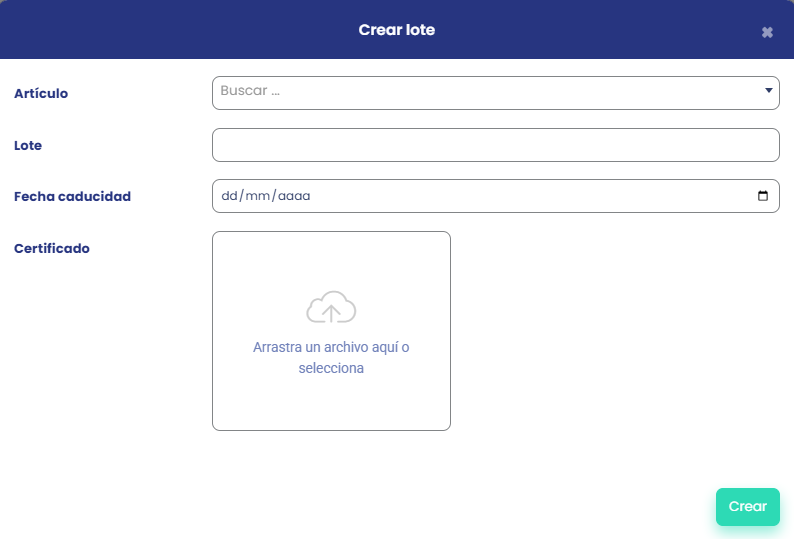
Task: Click the Fecha caducidad label
Action: tap(72, 196)
